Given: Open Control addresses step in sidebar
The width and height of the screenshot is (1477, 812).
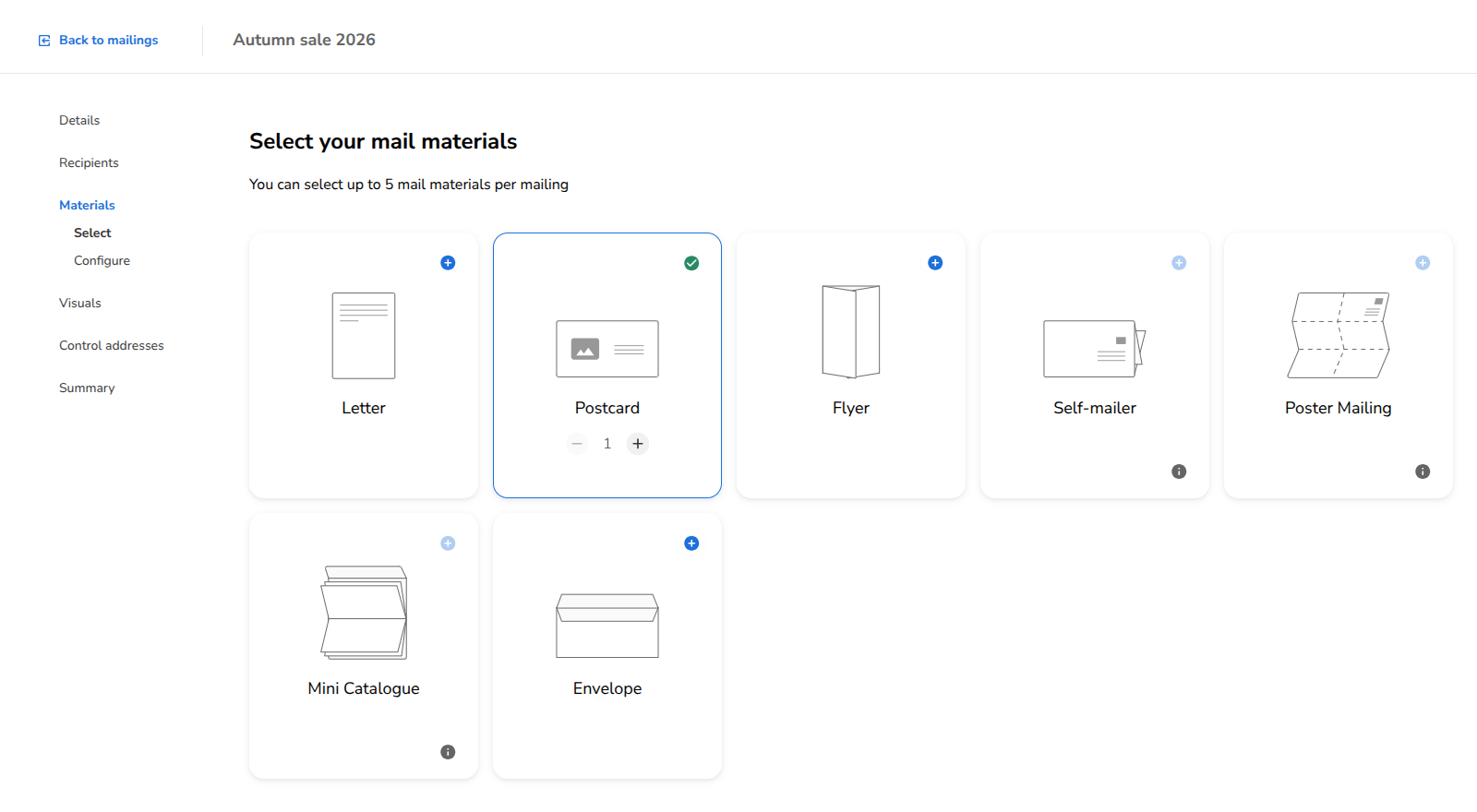Looking at the screenshot, I should tap(112, 345).
